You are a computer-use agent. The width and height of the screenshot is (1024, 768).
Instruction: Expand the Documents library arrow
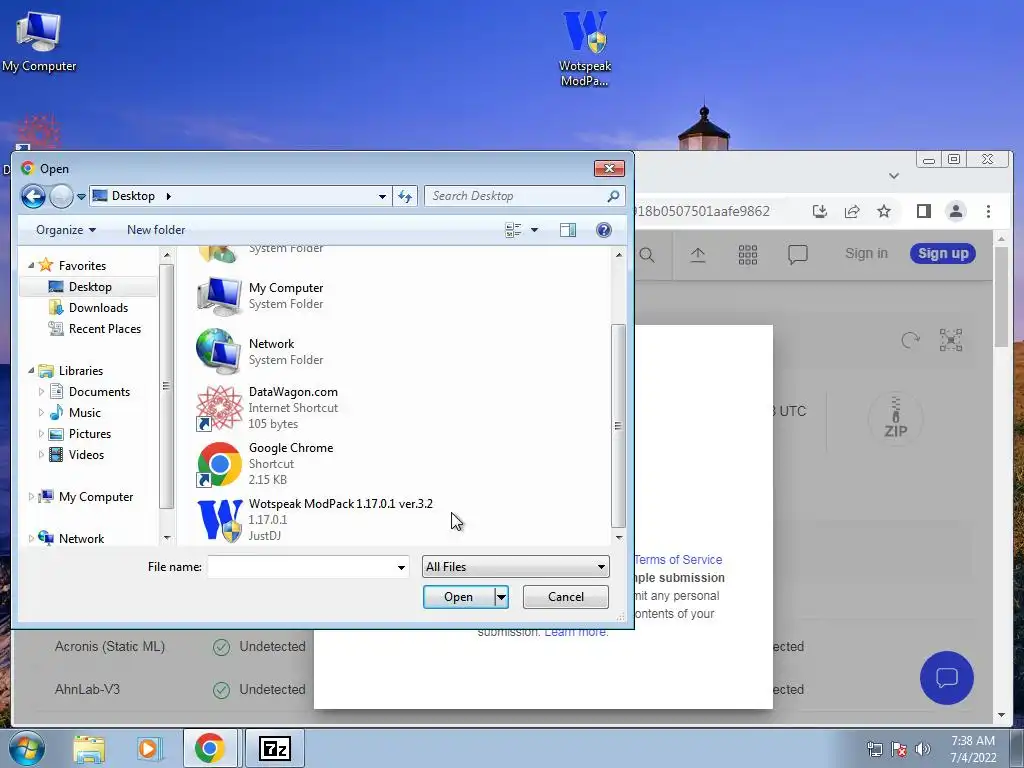(41, 392)
